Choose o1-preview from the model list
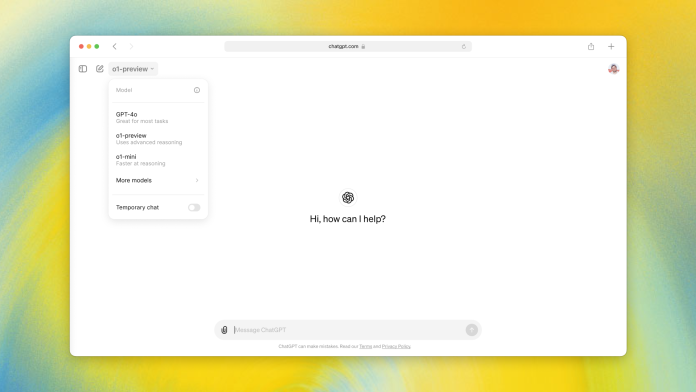 tap(158, 139)
